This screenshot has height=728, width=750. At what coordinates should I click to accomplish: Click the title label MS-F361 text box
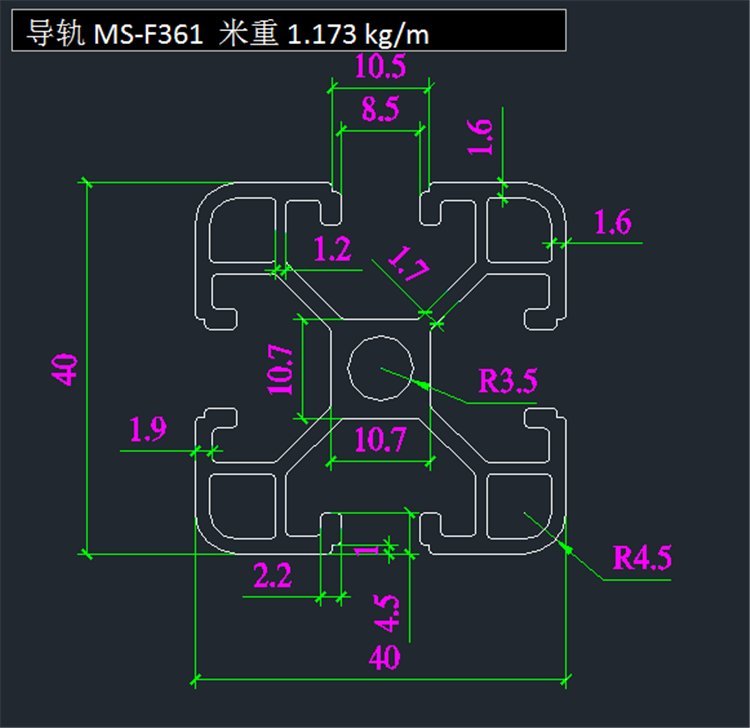[288, 34]
